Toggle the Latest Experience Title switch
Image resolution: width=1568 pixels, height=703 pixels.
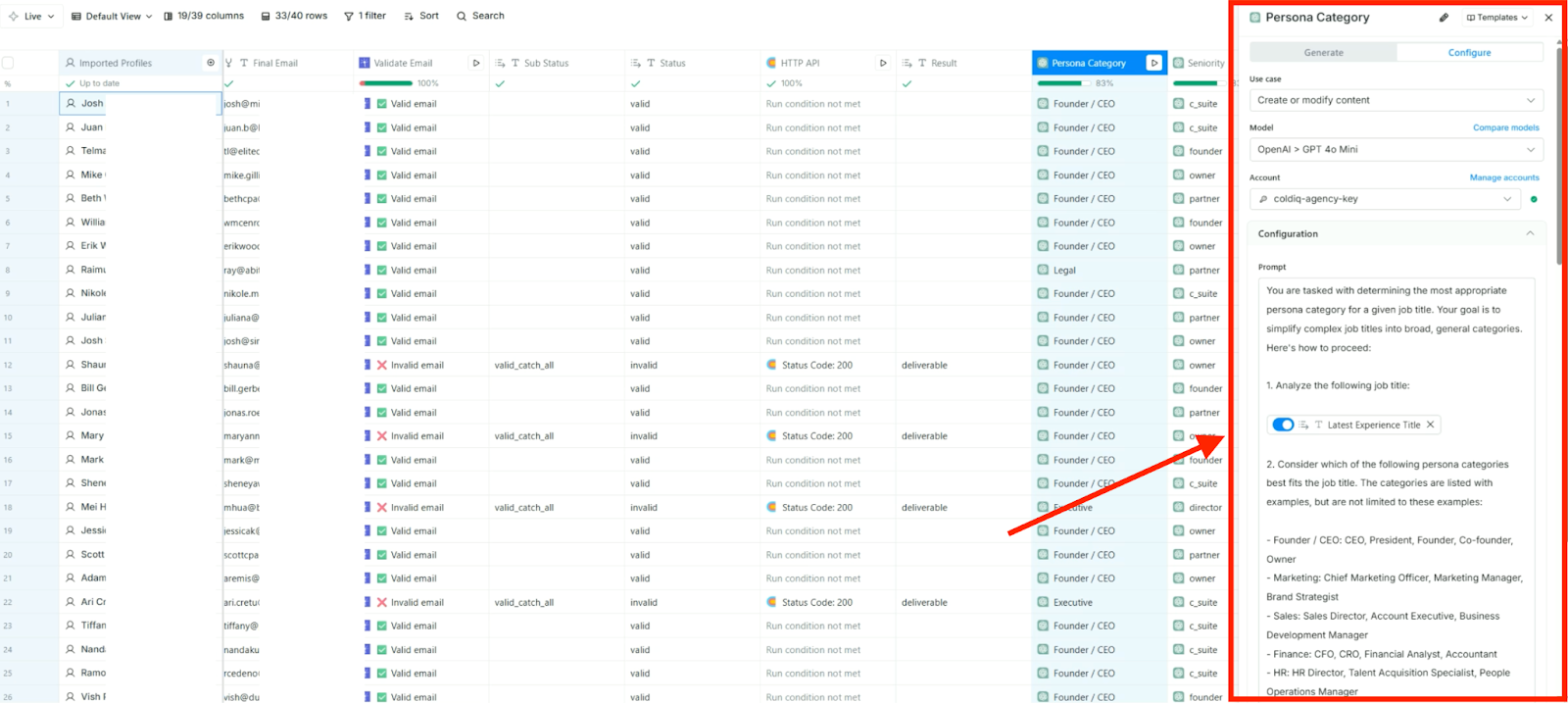[x=1282, y=425]
